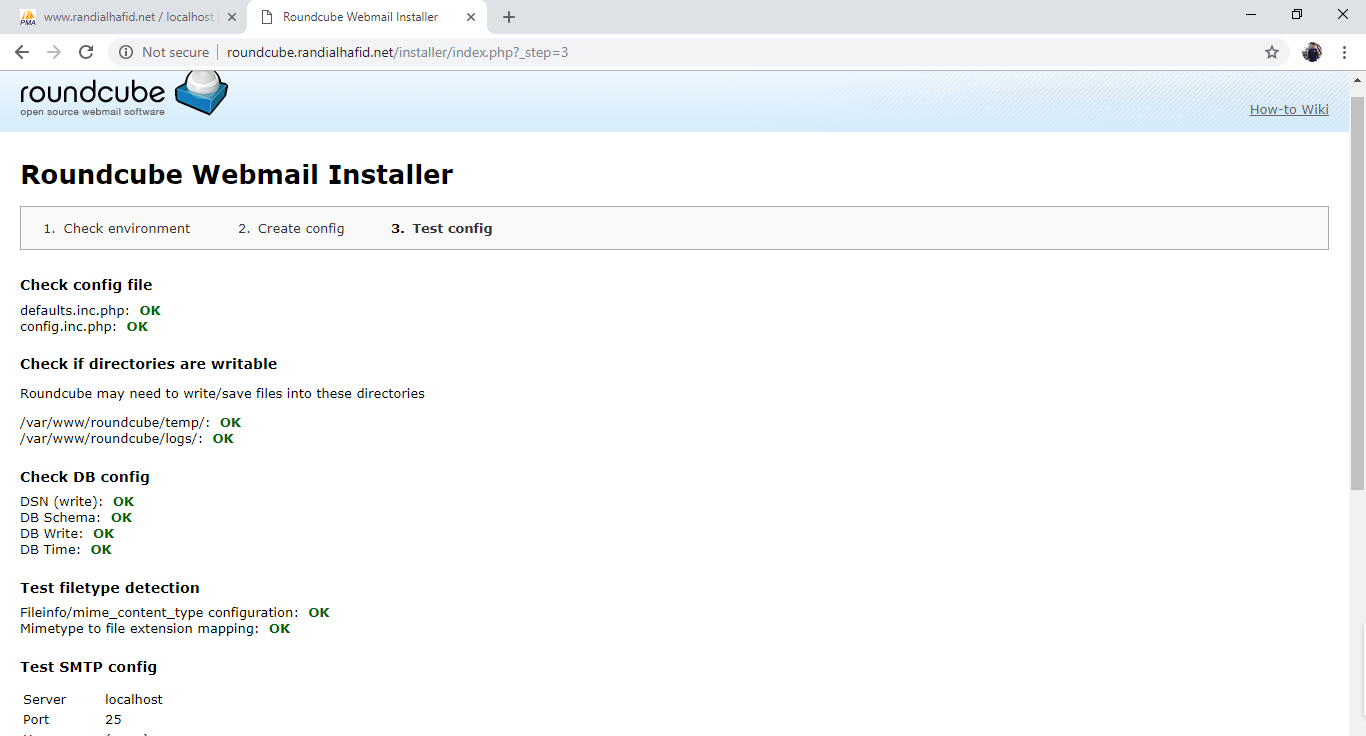Click the address bar URL
The height and width of the screenshot is (736, 1366).
pyautogui.click(x=397, y=52)
